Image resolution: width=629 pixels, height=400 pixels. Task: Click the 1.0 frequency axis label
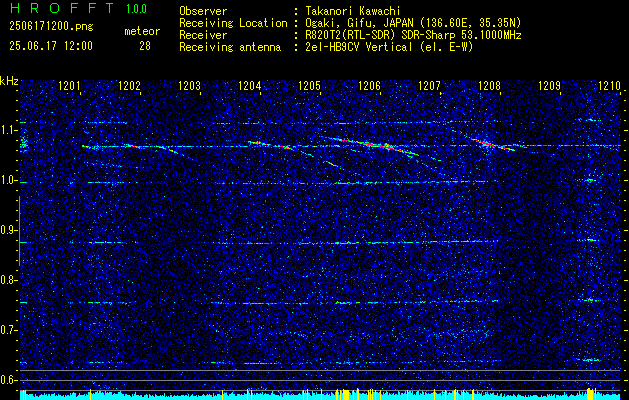8,181
